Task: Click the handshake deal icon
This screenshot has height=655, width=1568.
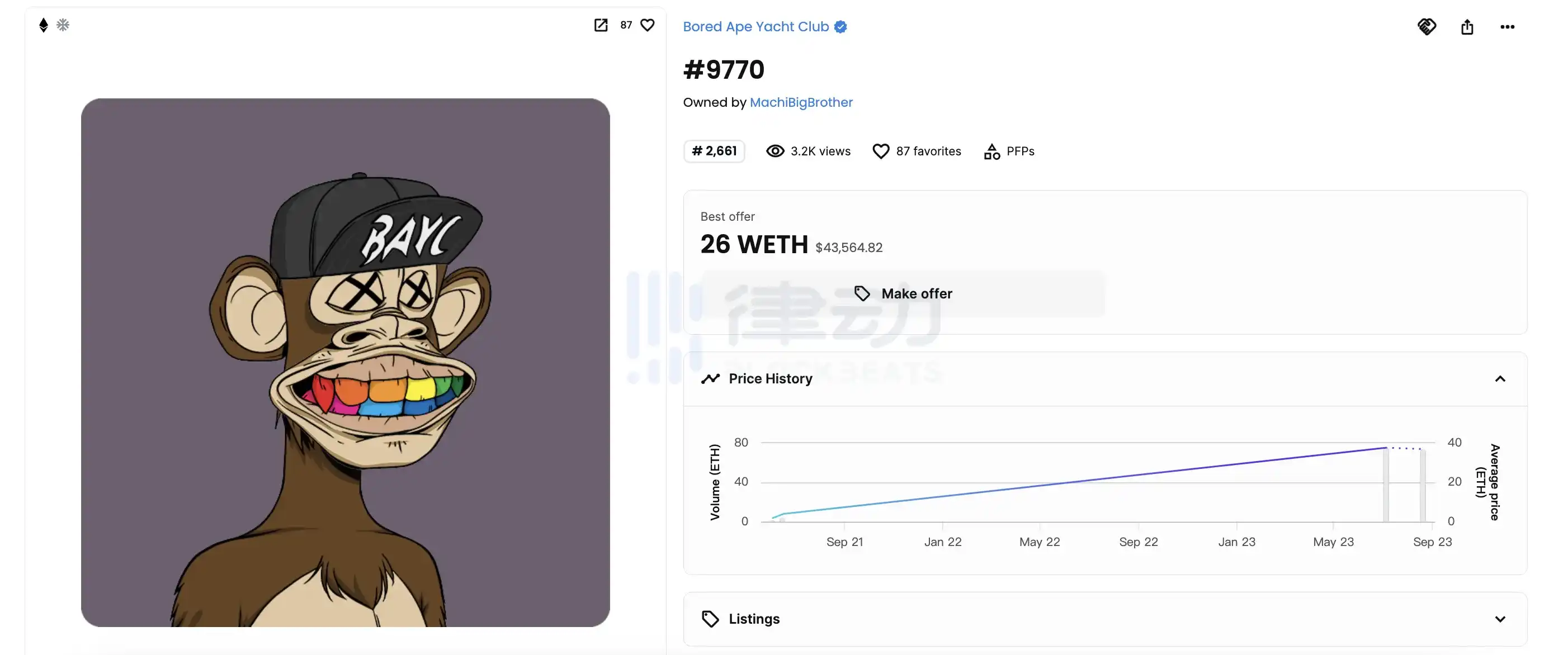Action: 1426,27
